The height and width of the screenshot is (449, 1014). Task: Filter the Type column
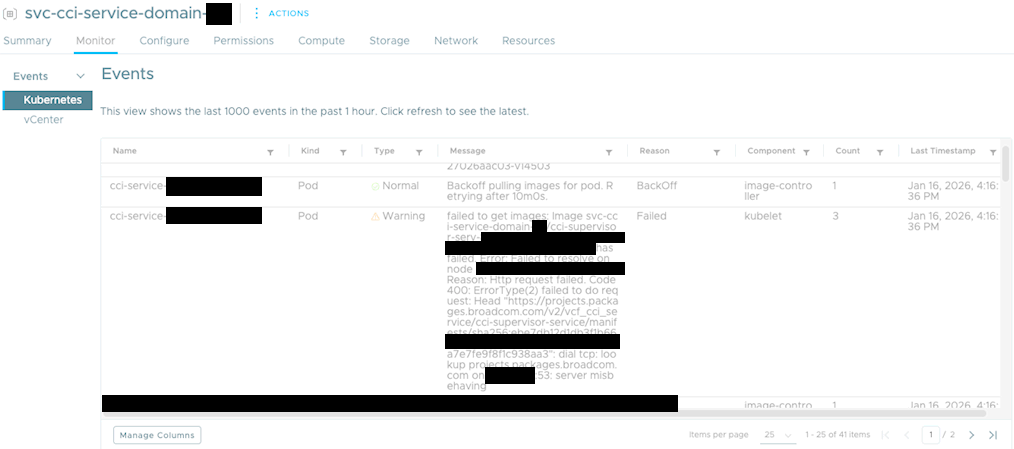coord(419,152)
